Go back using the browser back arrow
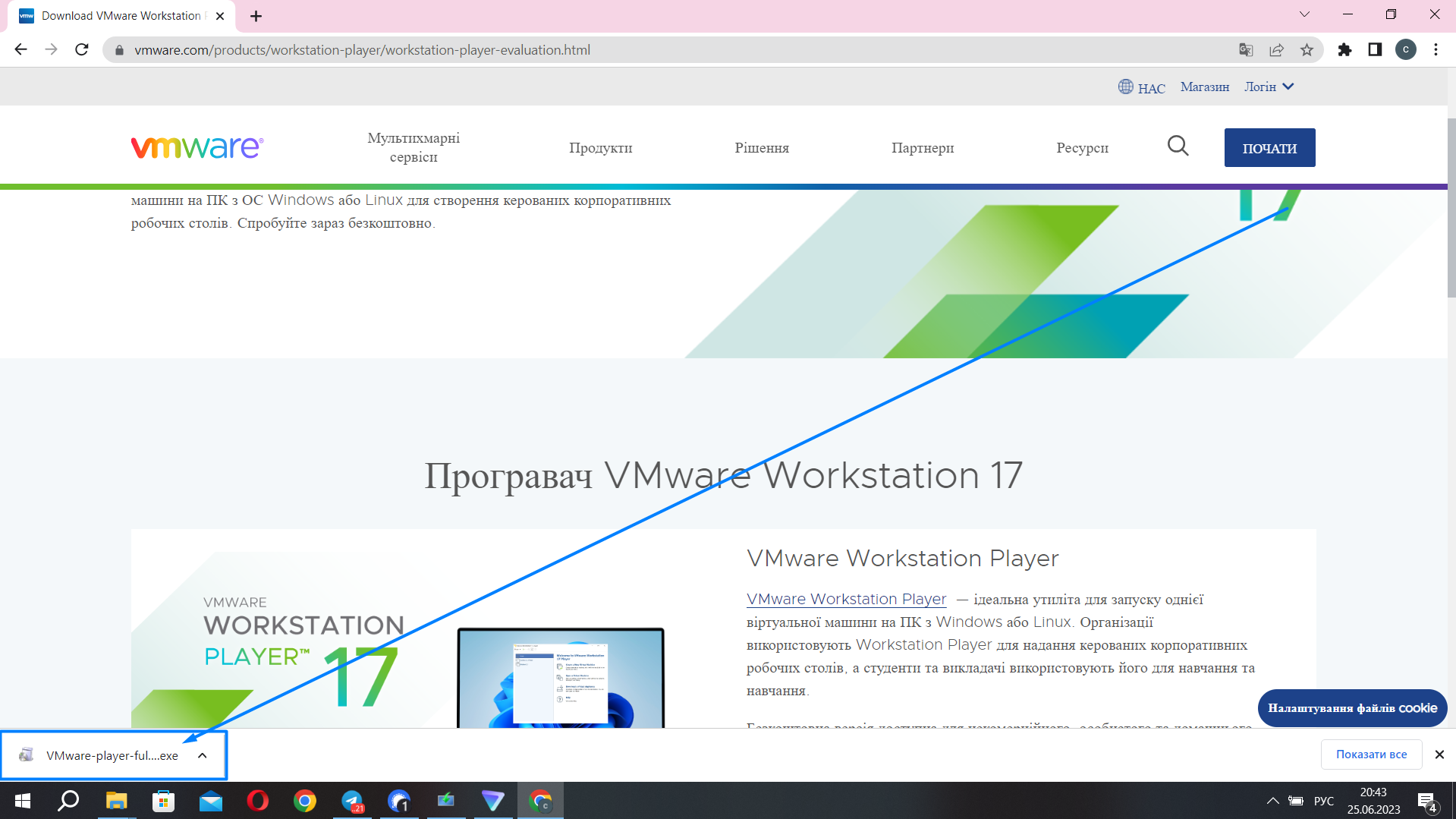 coord(20,49)
